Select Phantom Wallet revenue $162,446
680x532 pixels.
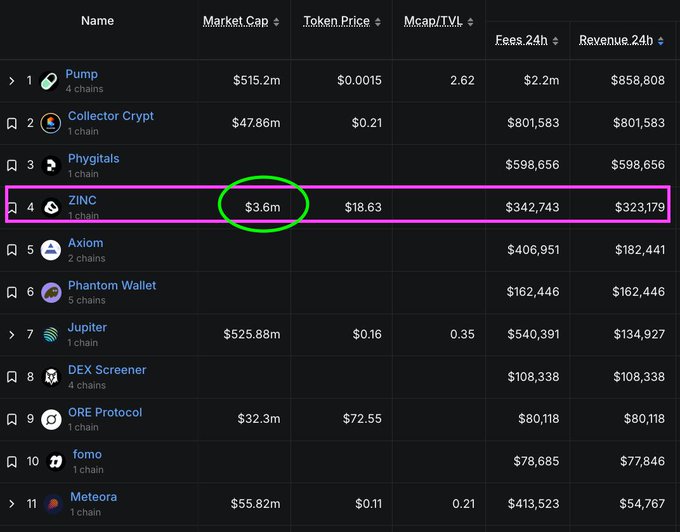coord(638,292)
